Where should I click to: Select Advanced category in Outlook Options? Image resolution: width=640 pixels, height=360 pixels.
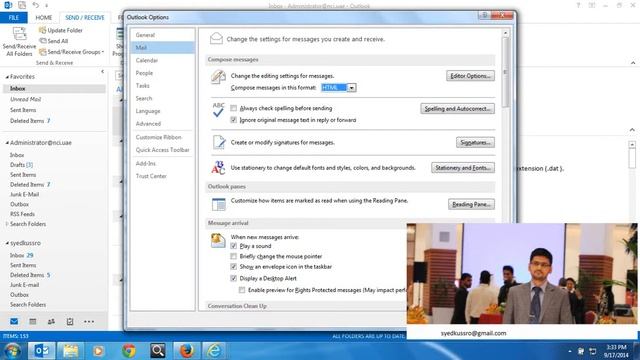pyautogui.click(x=162, y=124)
